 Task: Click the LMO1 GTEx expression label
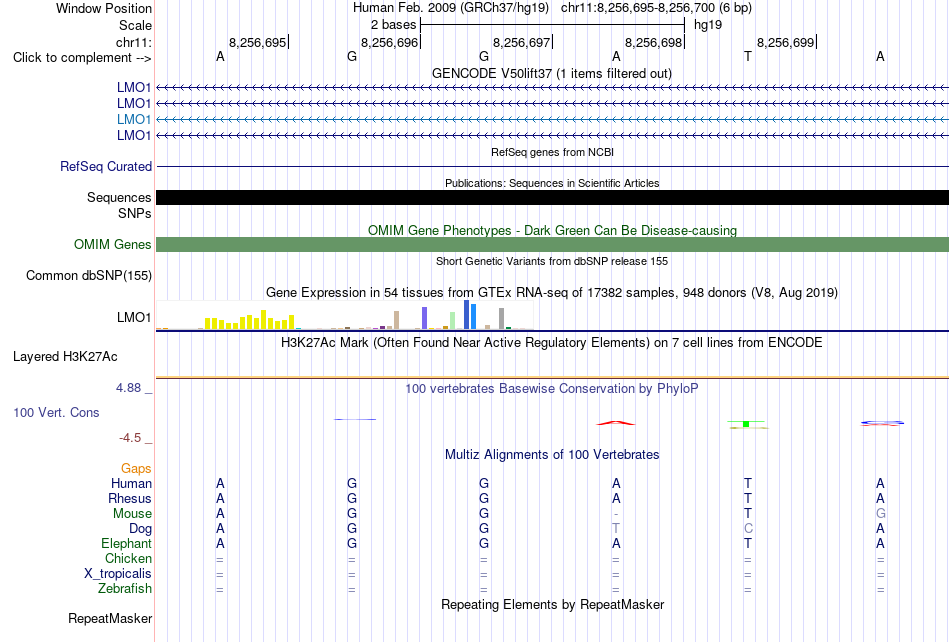click(x=134, y=317)
